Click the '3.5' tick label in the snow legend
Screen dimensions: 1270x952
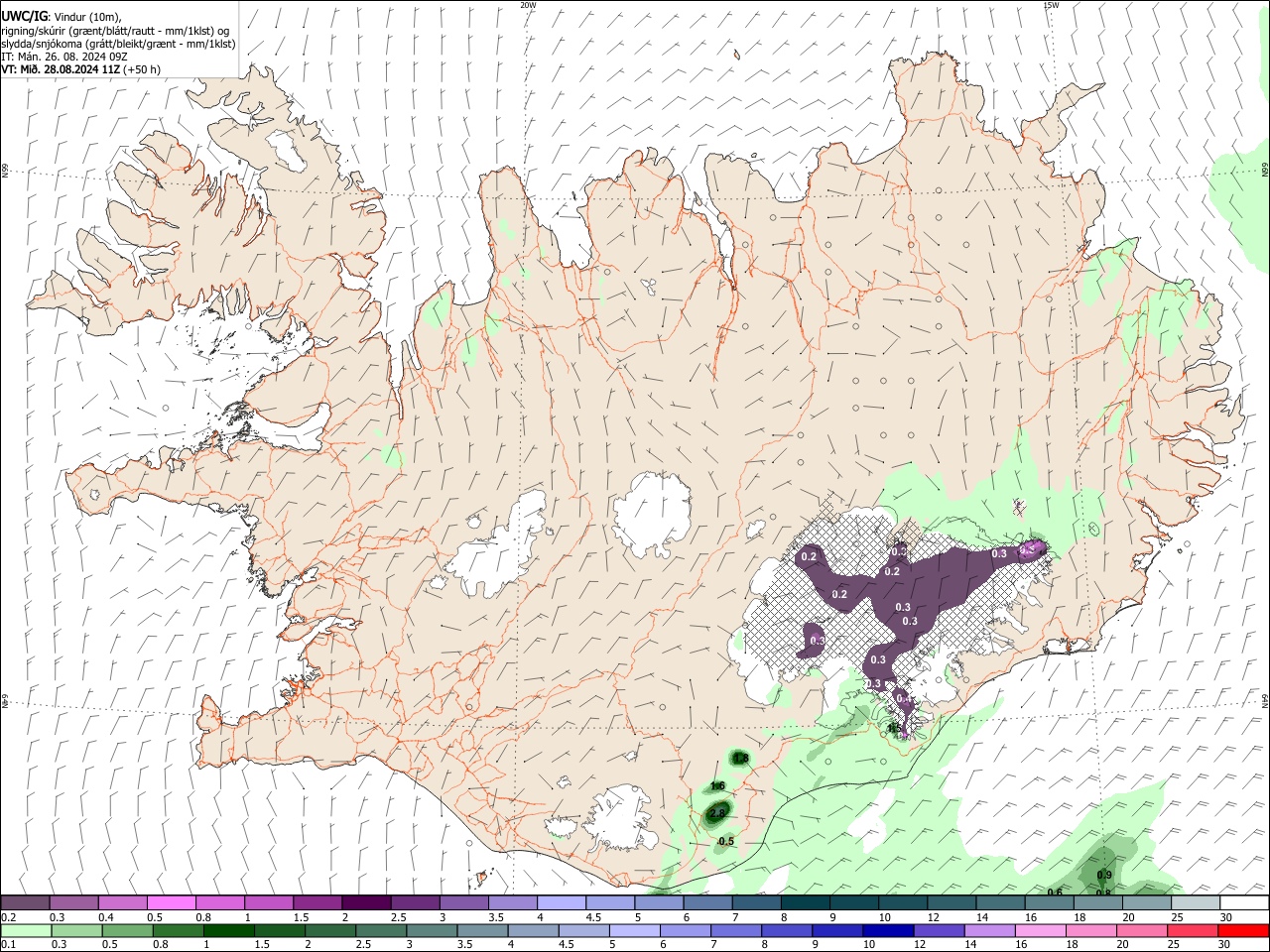click(x=496, y=917)
